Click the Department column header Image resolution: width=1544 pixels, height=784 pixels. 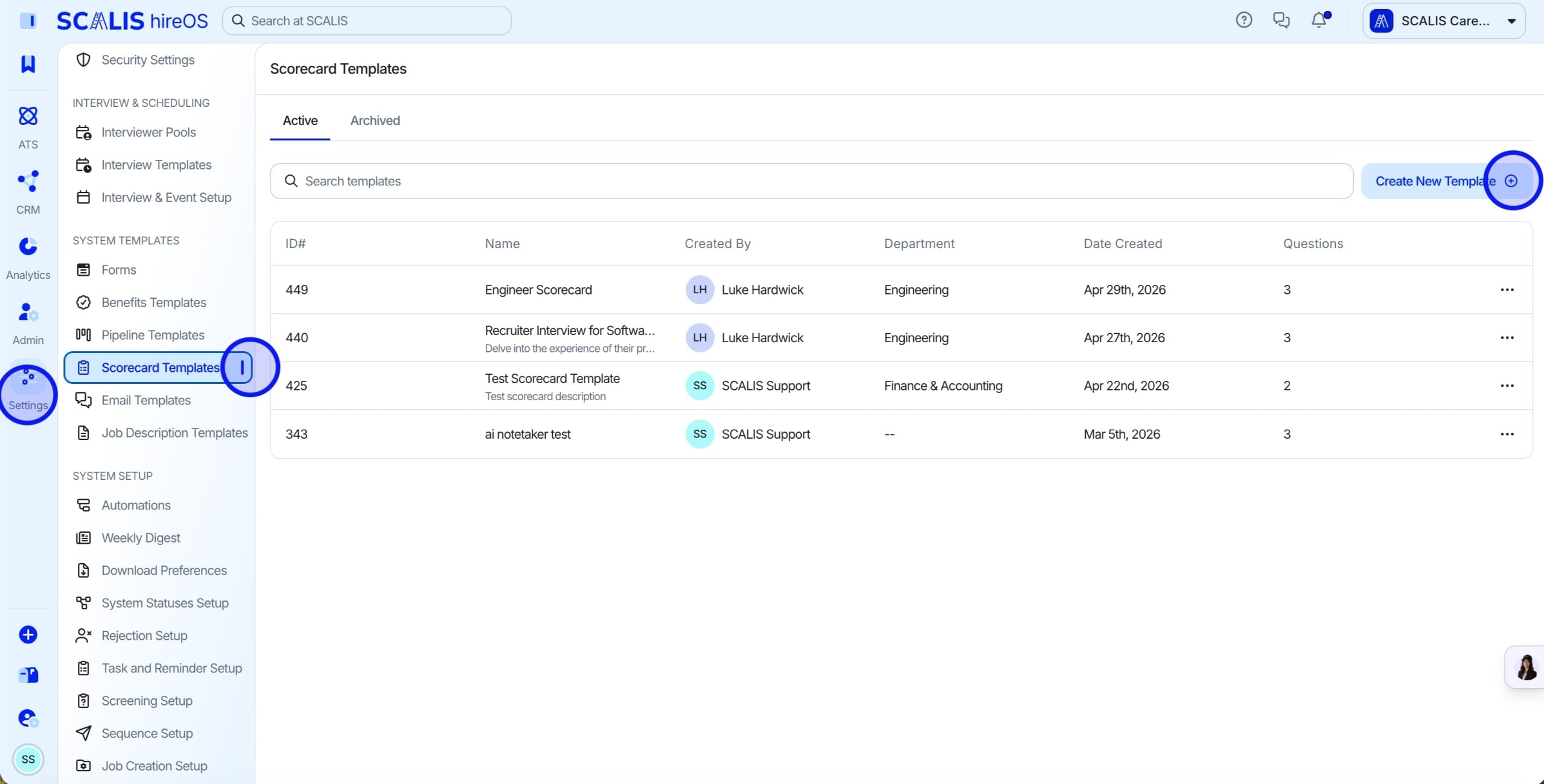[x=919, y=244]
